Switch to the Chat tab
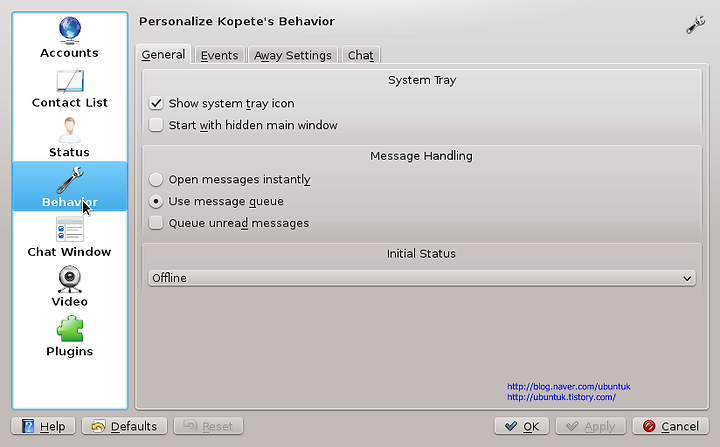The image size is (720, 447). coord(360,55)
